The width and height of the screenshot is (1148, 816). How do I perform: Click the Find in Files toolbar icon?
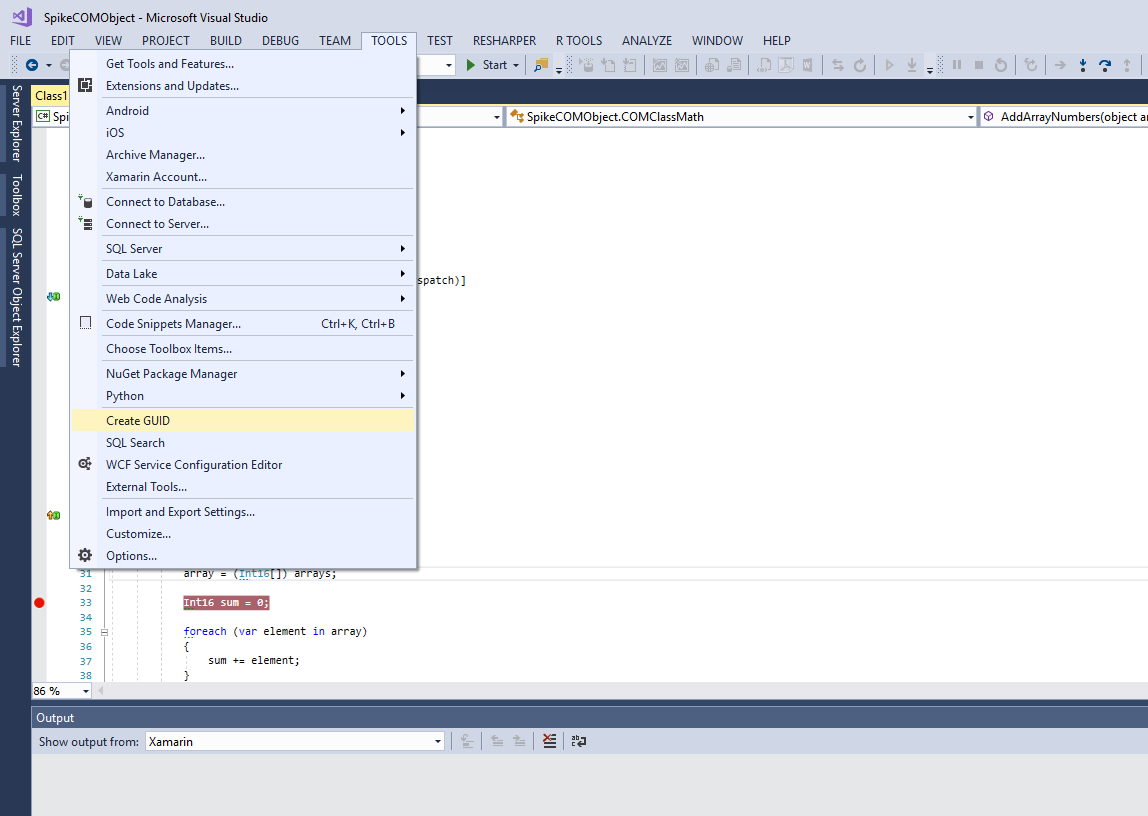point(541,65)
